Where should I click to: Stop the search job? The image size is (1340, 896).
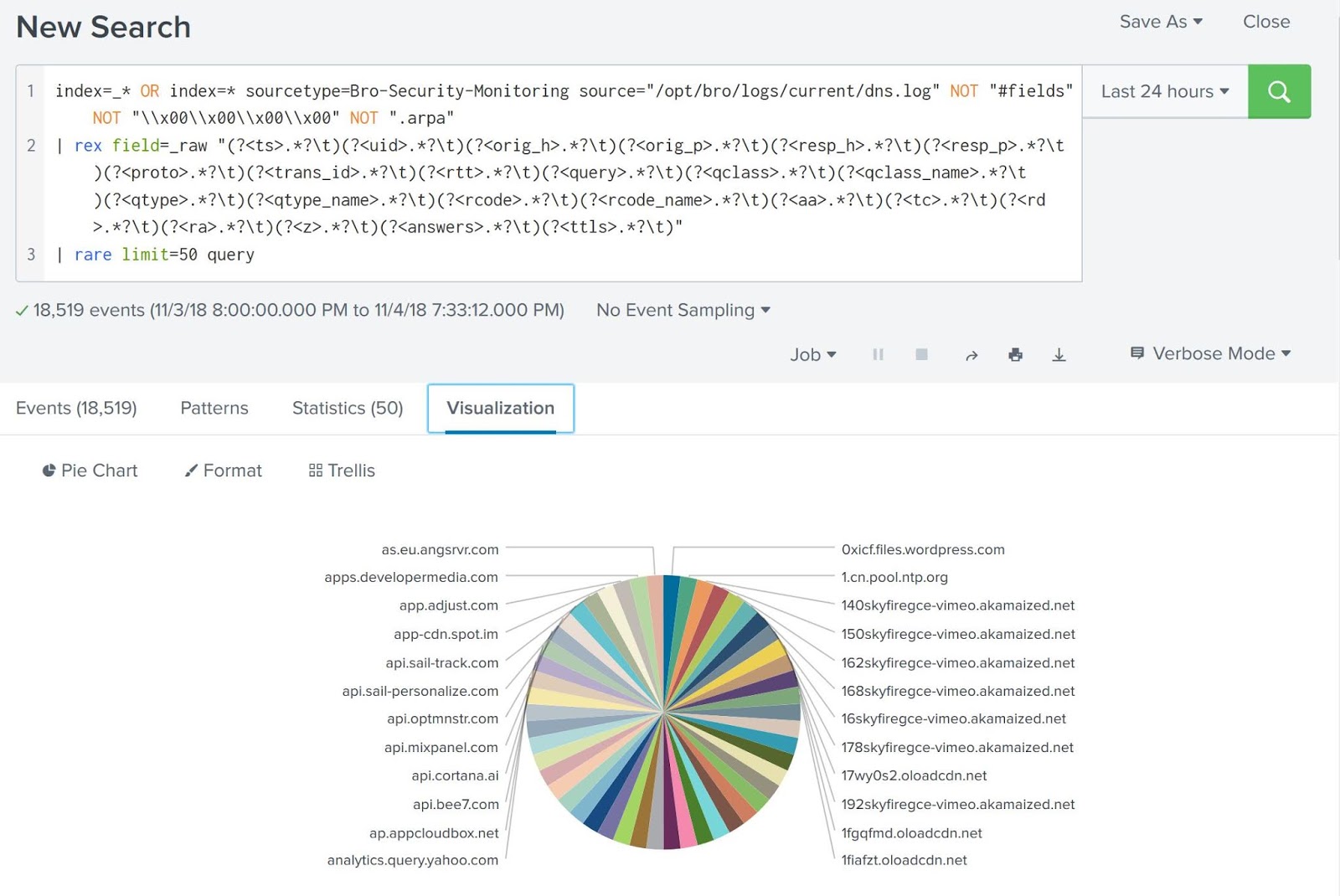(x=921, y=353)
